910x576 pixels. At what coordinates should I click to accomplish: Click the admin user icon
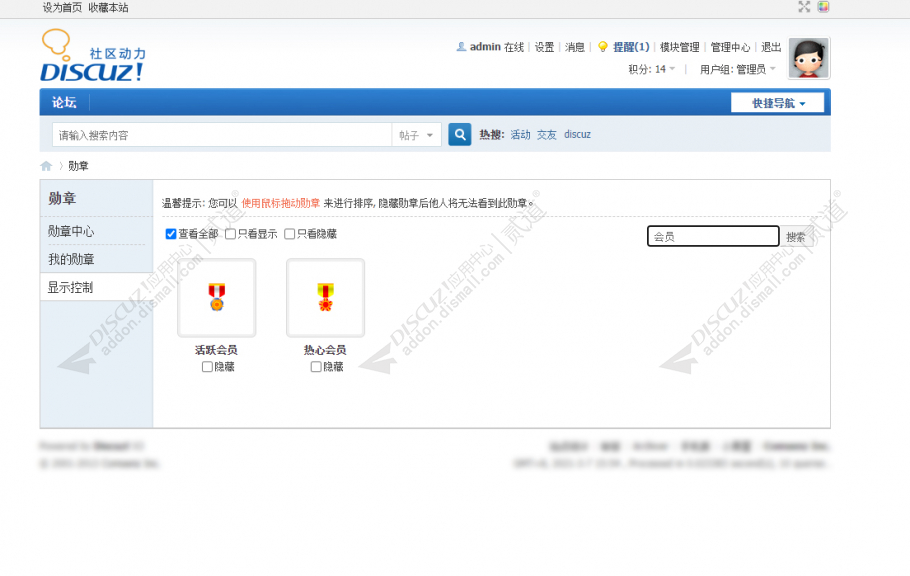(x=461, y=46)
